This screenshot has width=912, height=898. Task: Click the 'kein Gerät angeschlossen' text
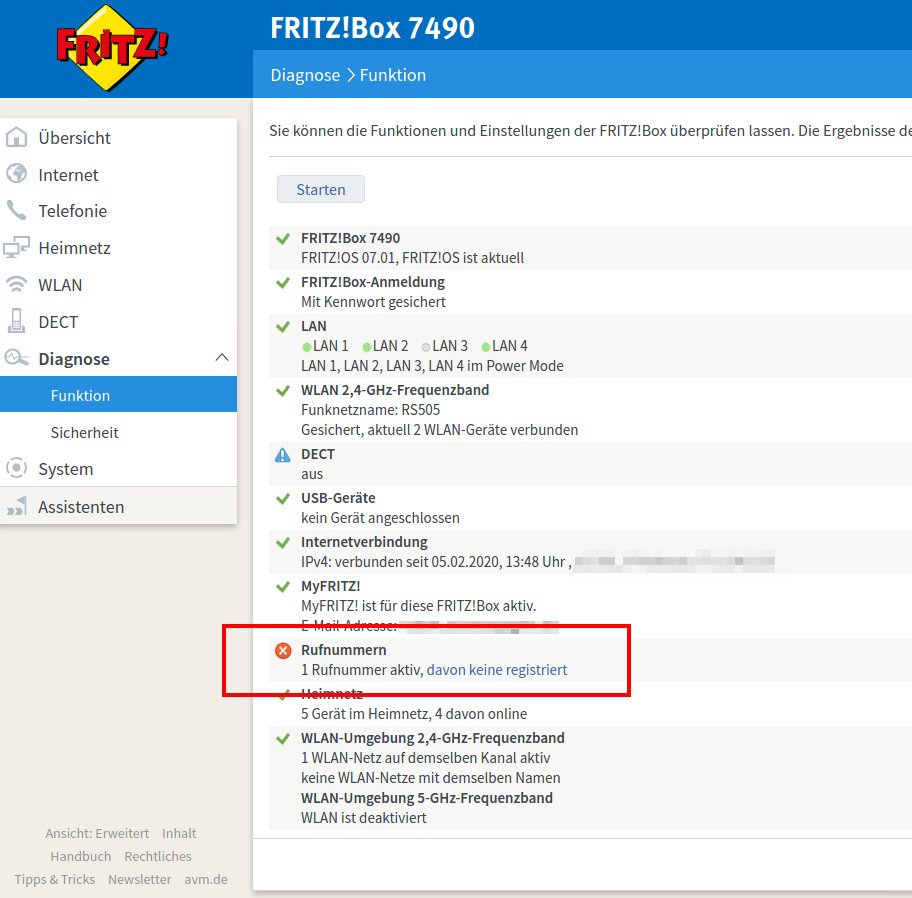coord(380,518)
